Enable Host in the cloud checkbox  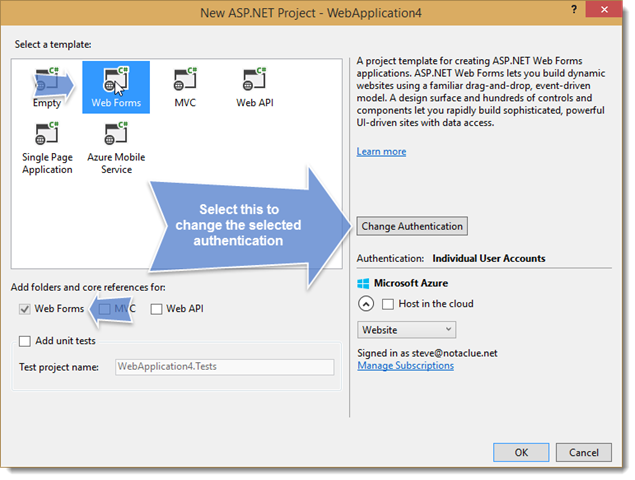click(388, 304)
